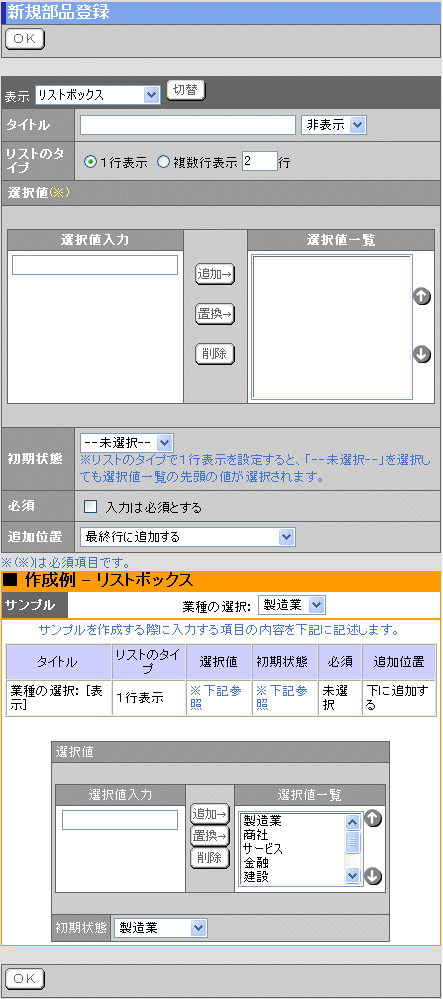Image resolution: width=443 pixels, height=999 pixels.
Task: Click the 置換→ button in main form
Action: coord(215,314)
